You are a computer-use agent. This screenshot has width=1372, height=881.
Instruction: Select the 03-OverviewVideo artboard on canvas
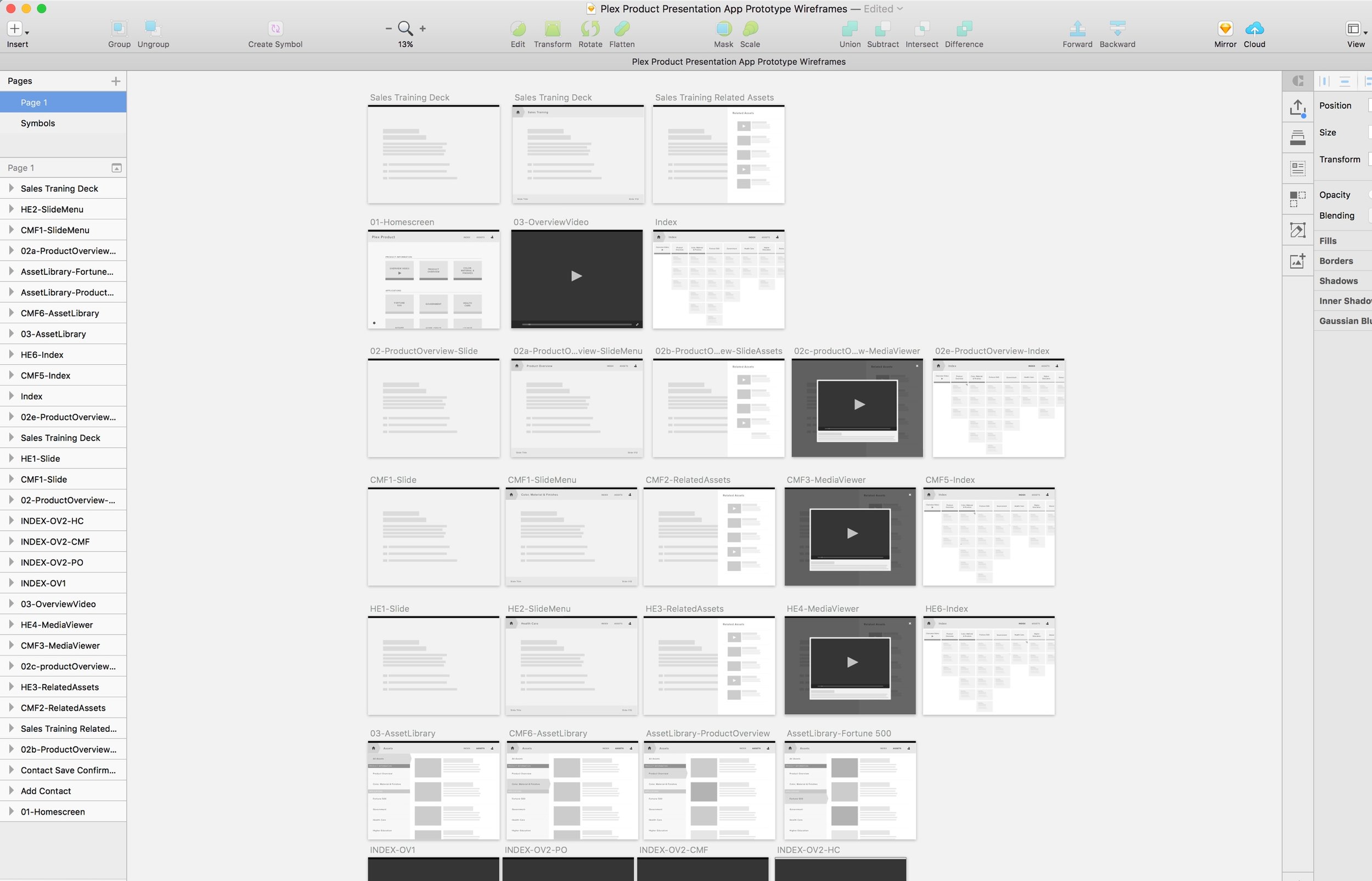(577, 279)
